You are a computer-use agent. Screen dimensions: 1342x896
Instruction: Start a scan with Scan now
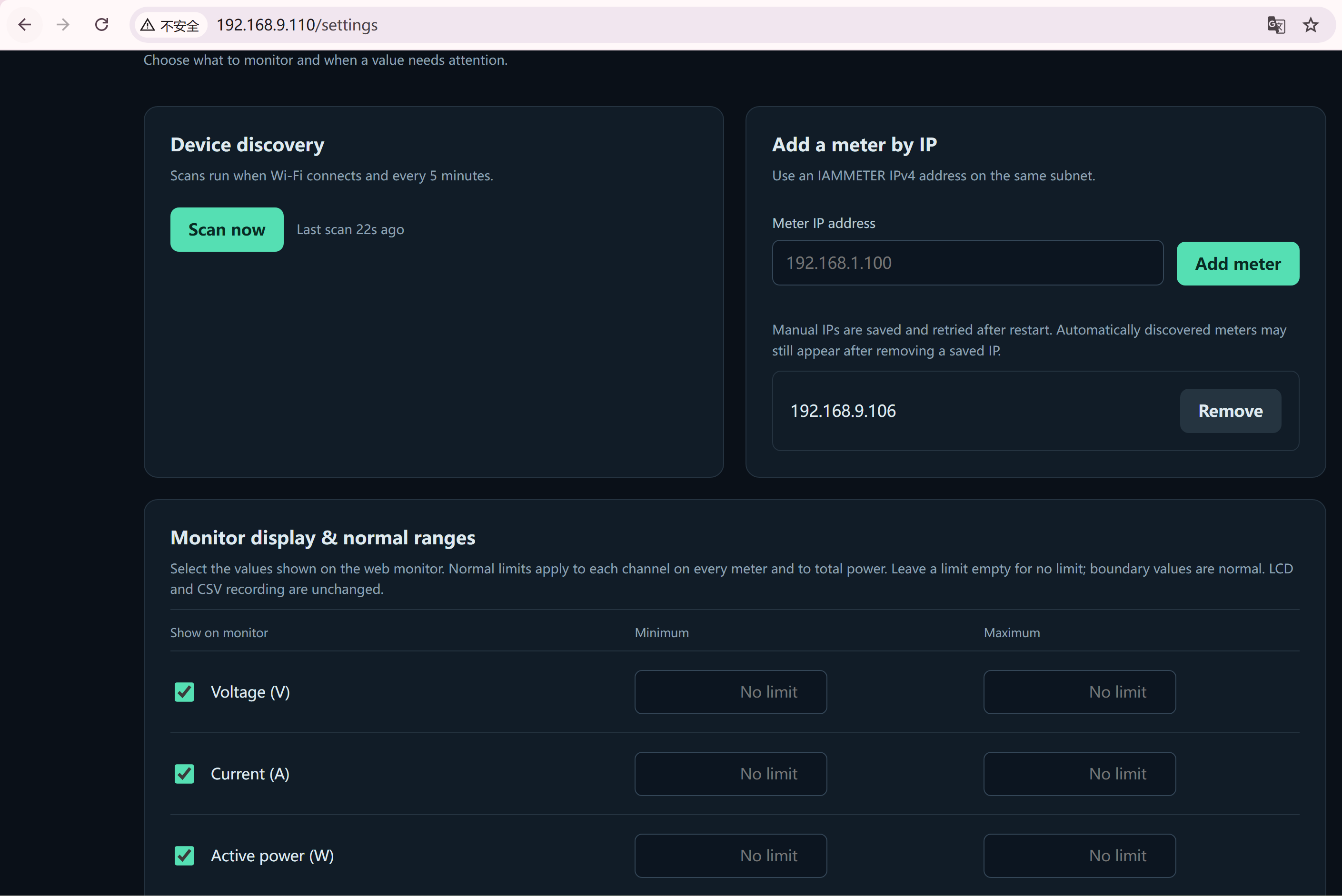(227, 229)
